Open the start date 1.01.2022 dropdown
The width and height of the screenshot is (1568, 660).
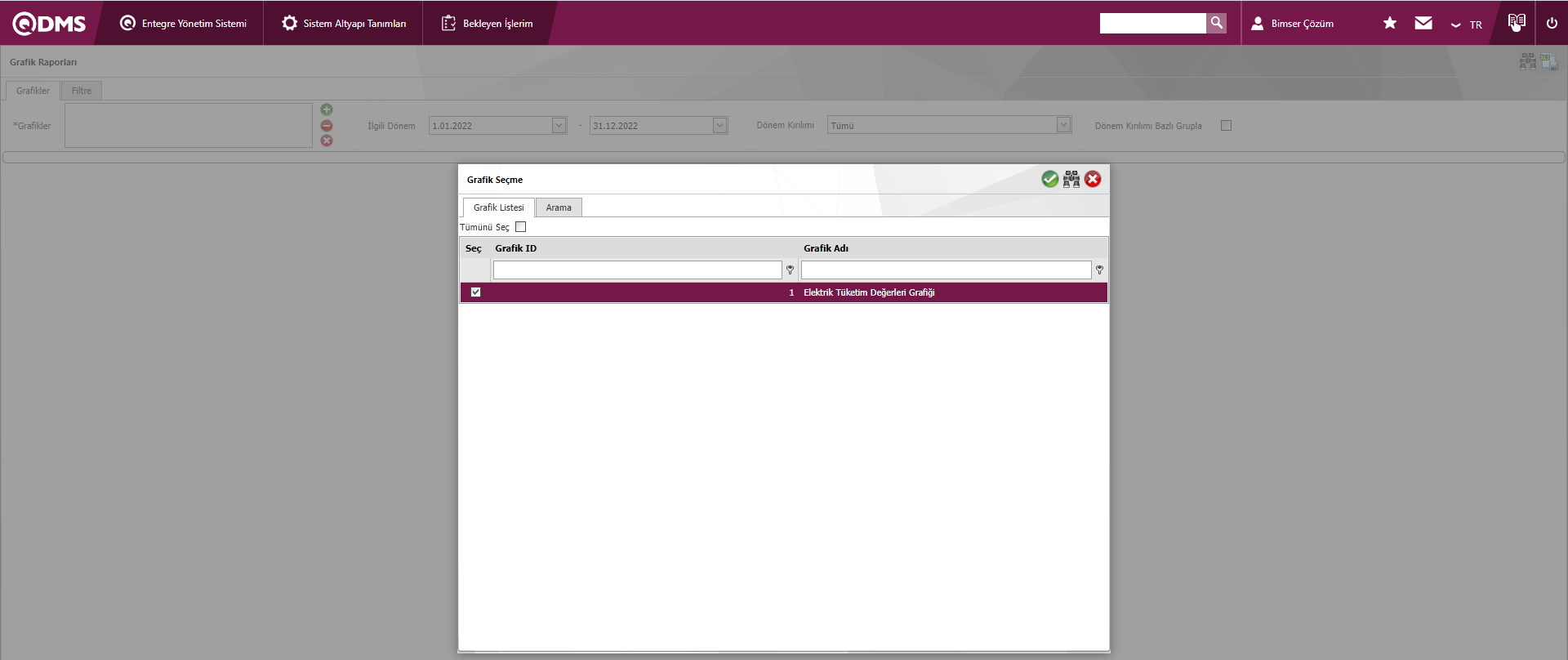click(x=559, y=126)
